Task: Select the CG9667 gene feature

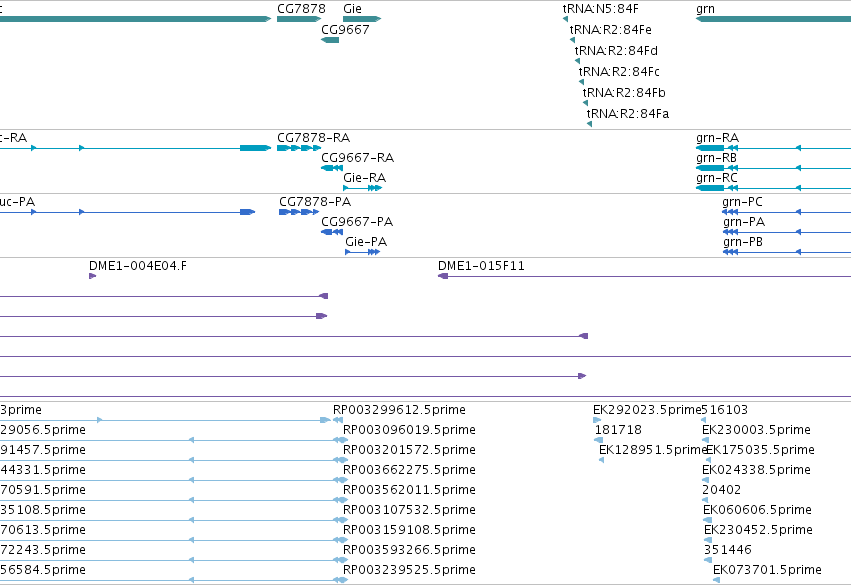Action: (330, 40)
